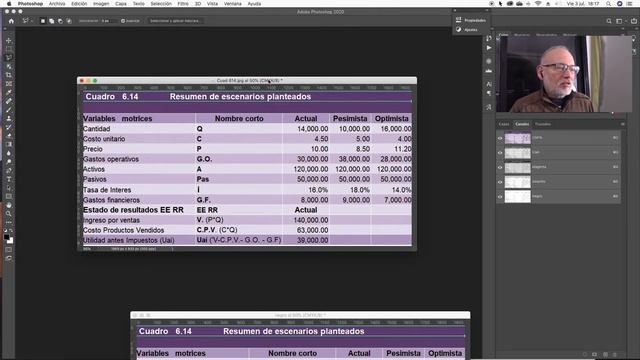Switch to the Degradados tab
This screenshot has width=640, height=360.
coord(546,35)
